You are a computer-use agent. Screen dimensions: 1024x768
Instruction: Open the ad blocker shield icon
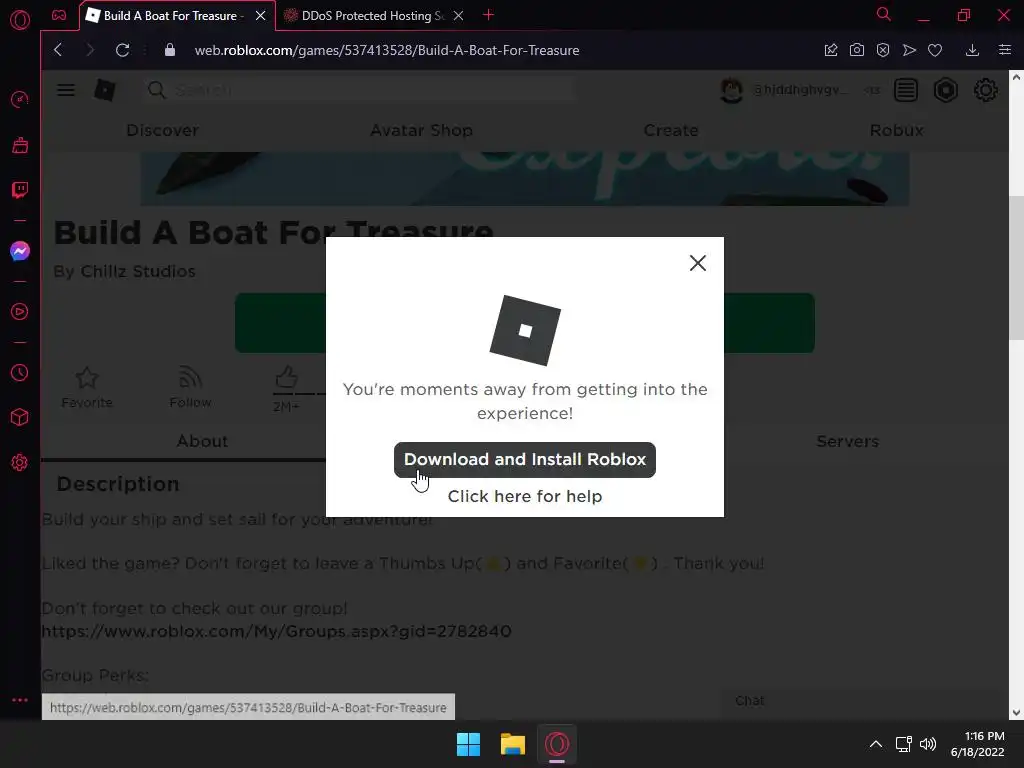pyautogui.click(x=883, y=50)
